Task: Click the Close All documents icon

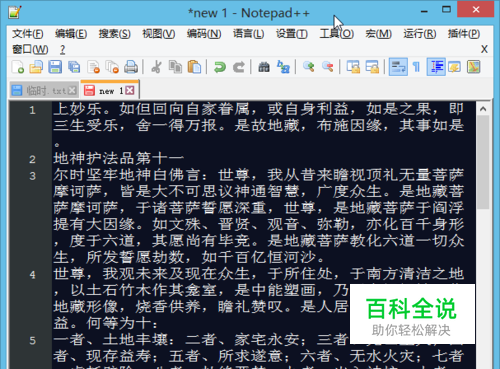Action: click(x=112, y=67)
